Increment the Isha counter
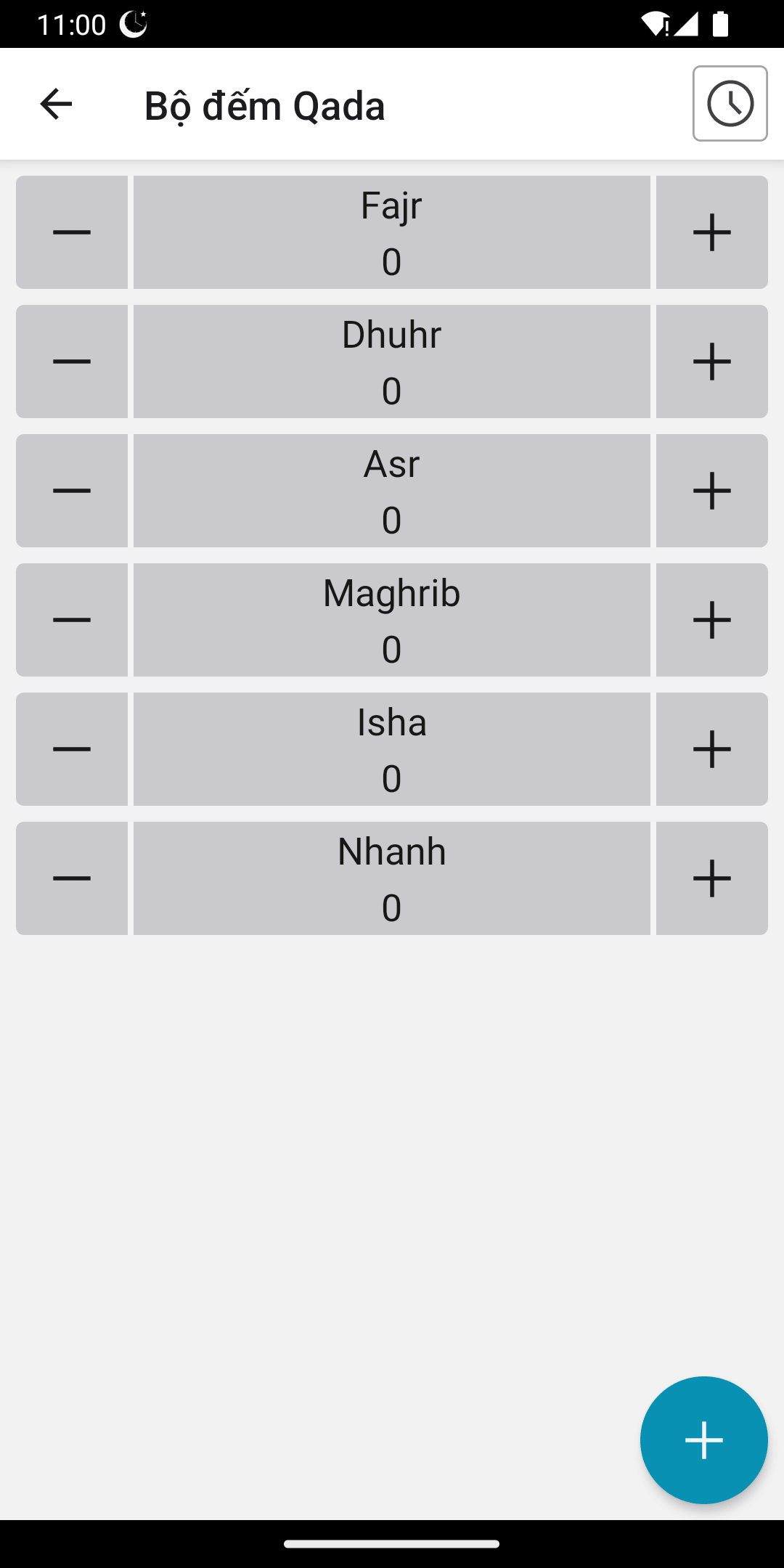 [711, 749]
